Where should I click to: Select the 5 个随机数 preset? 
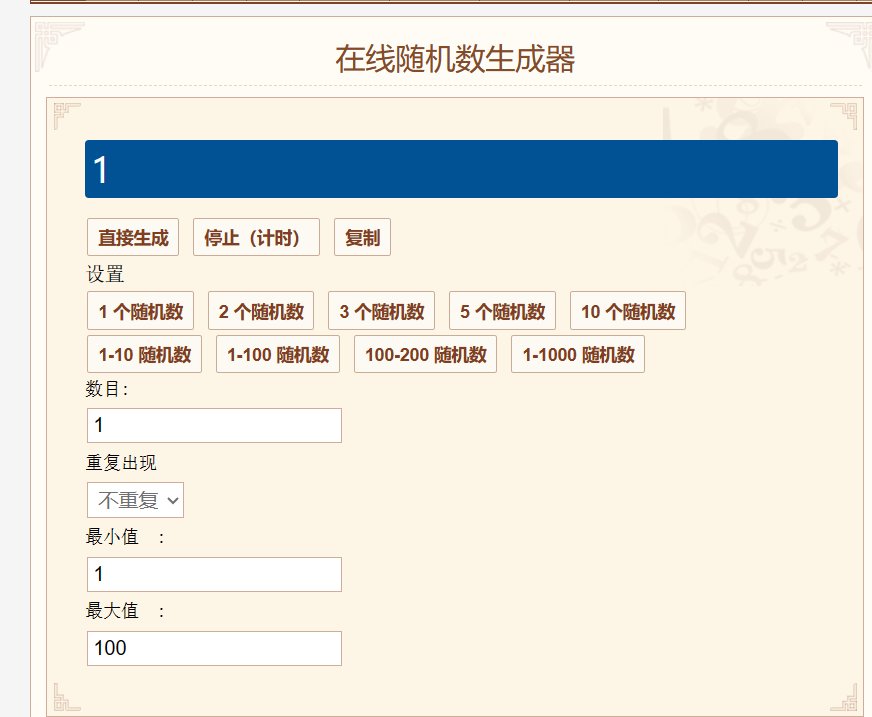(502, 311)
